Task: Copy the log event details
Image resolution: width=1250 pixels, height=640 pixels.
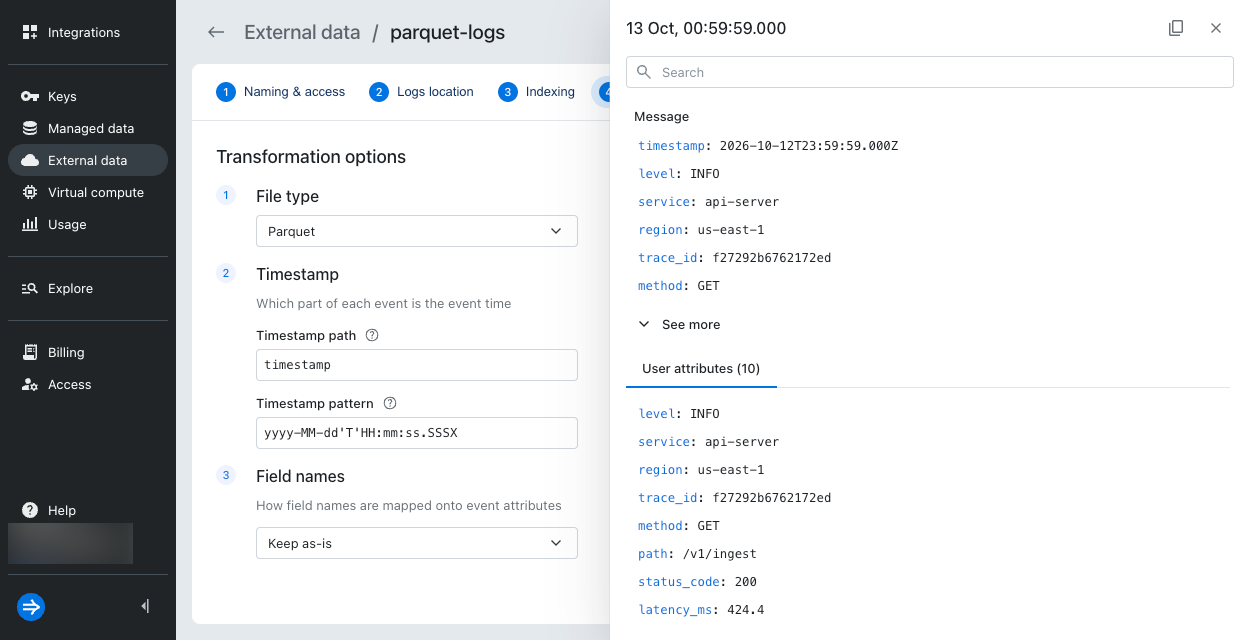Action: click(1176, 28)
